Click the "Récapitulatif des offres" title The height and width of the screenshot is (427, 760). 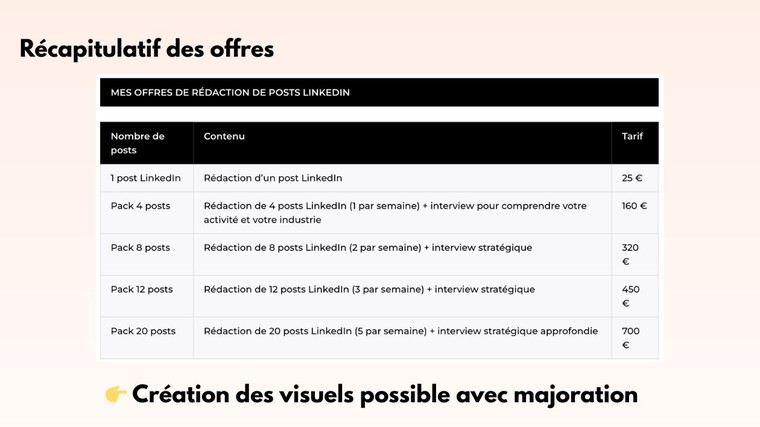coord(146,49)
